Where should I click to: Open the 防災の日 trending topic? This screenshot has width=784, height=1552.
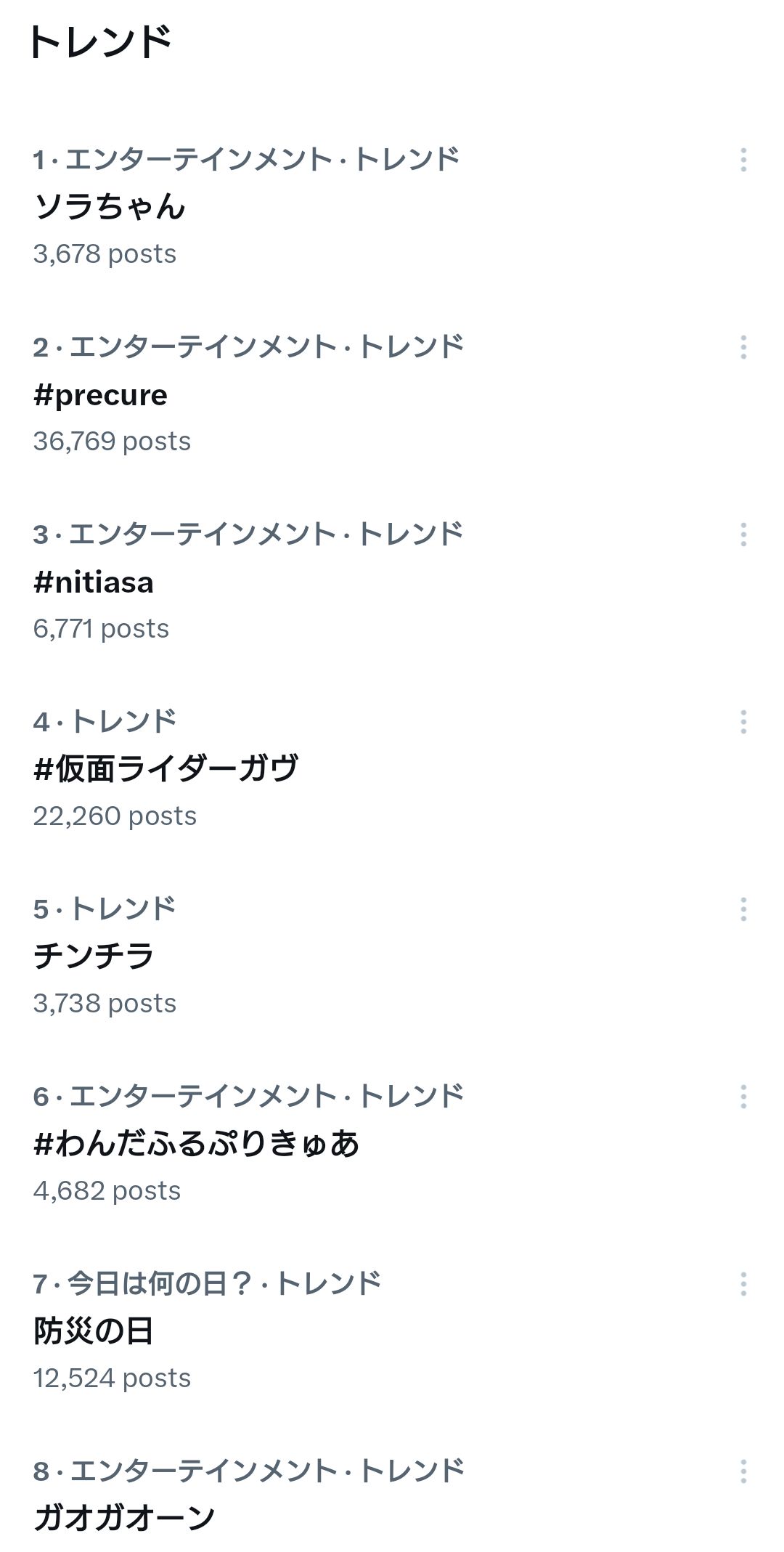click(x=94, y=1331)
